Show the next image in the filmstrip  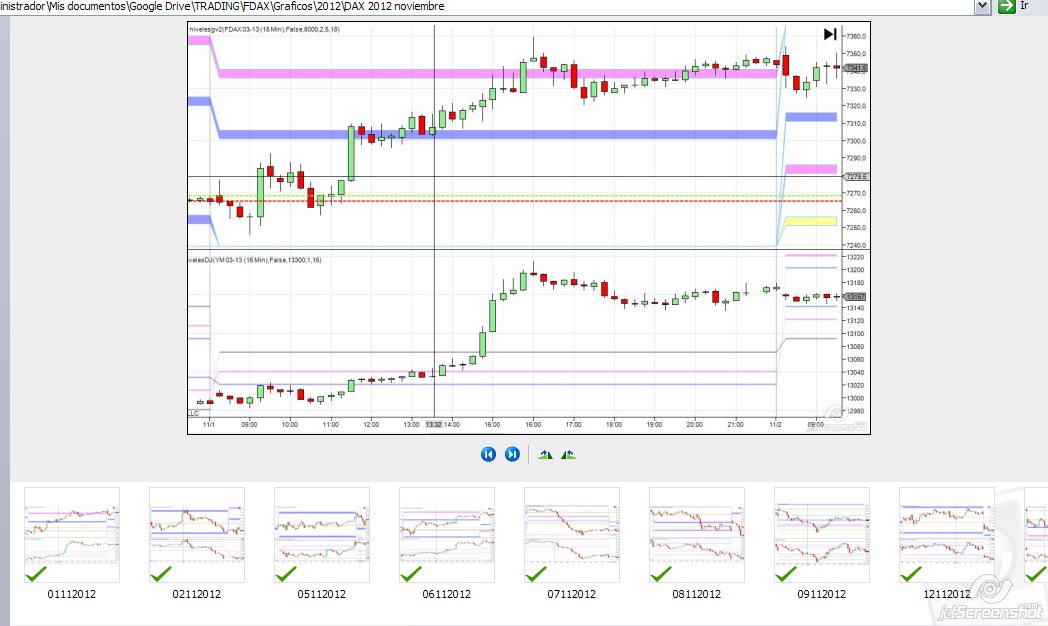512,454
